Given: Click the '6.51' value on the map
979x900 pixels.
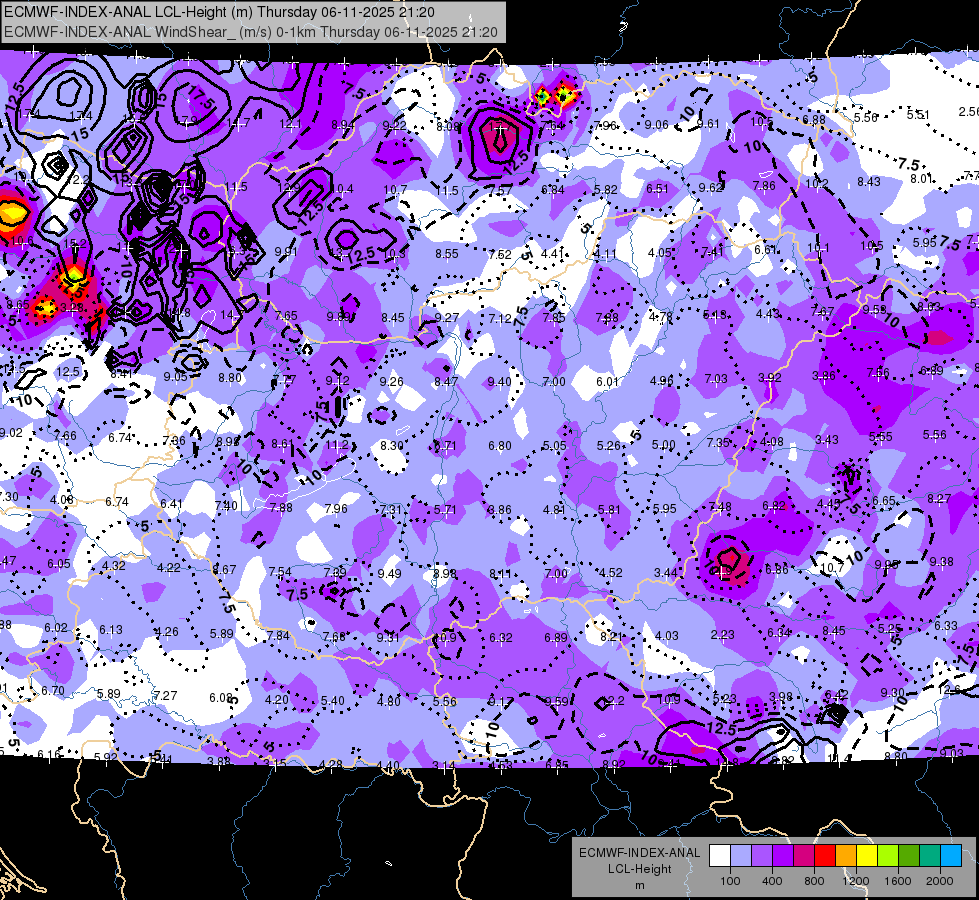Looking at the screenshot, I should click(657, 189).
